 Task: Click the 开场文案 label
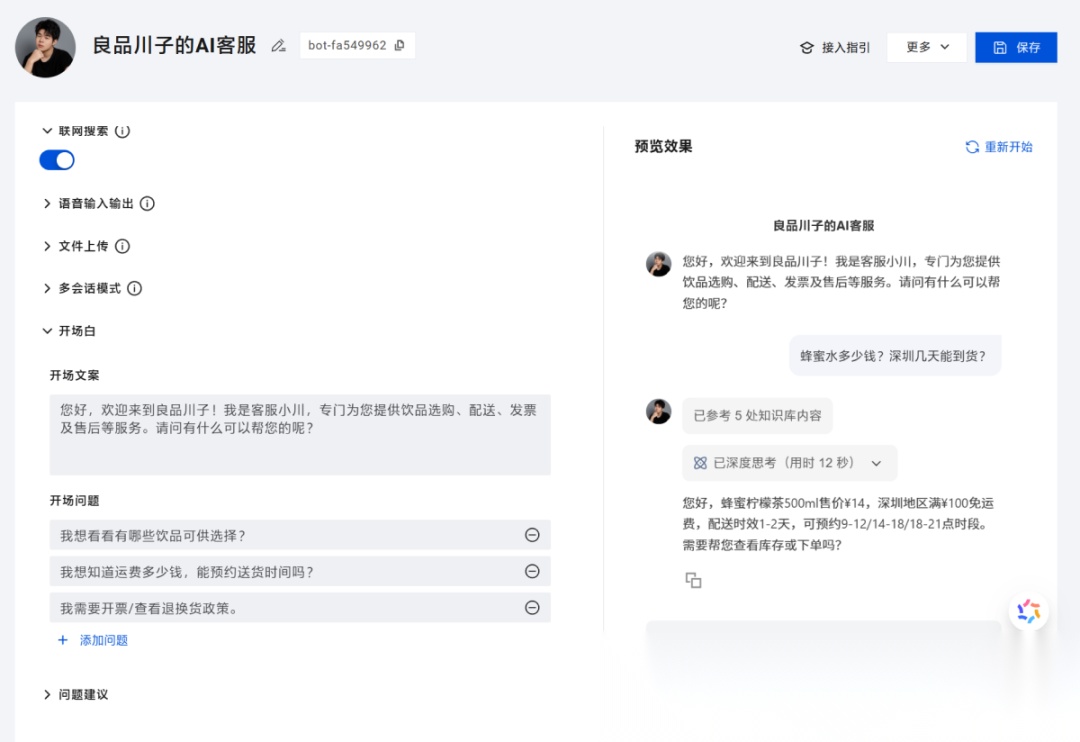[x=74, y=375]
